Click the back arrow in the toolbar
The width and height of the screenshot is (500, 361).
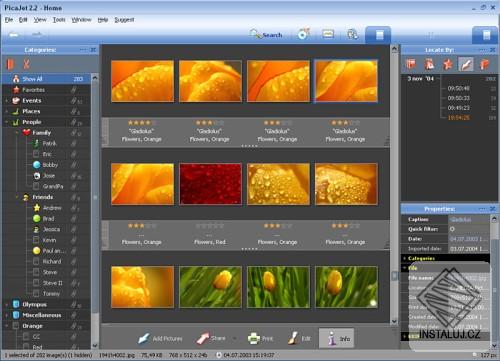14,34
